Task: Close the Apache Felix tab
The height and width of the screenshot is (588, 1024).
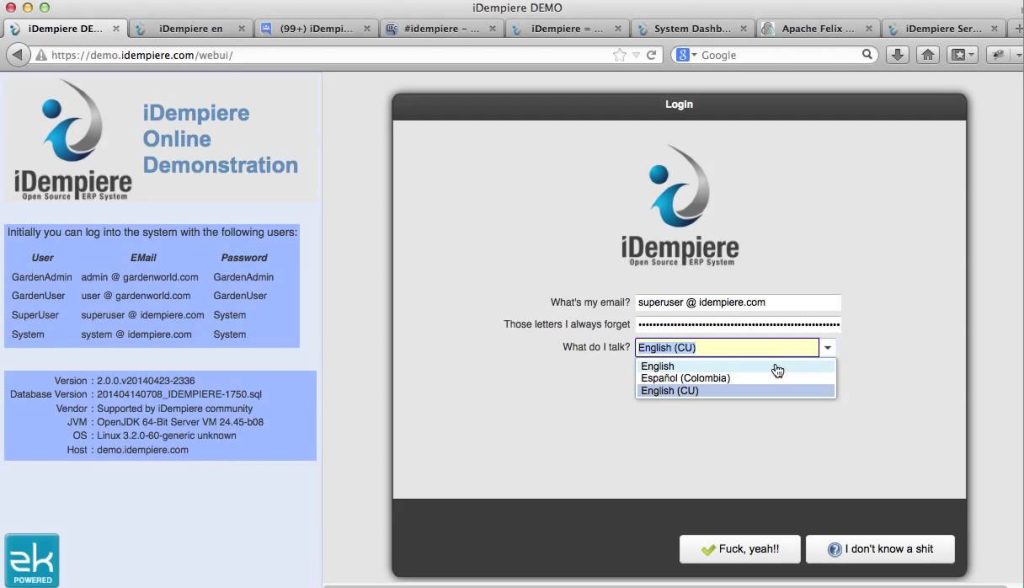Action: (869, 29)
